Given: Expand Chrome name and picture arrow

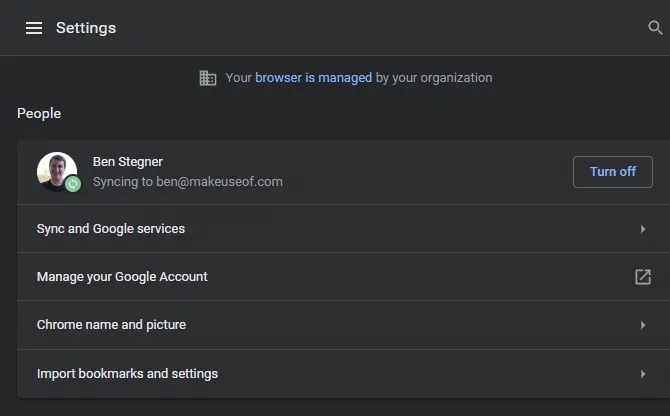Looking at the screenshot, I should click(643, 325).
